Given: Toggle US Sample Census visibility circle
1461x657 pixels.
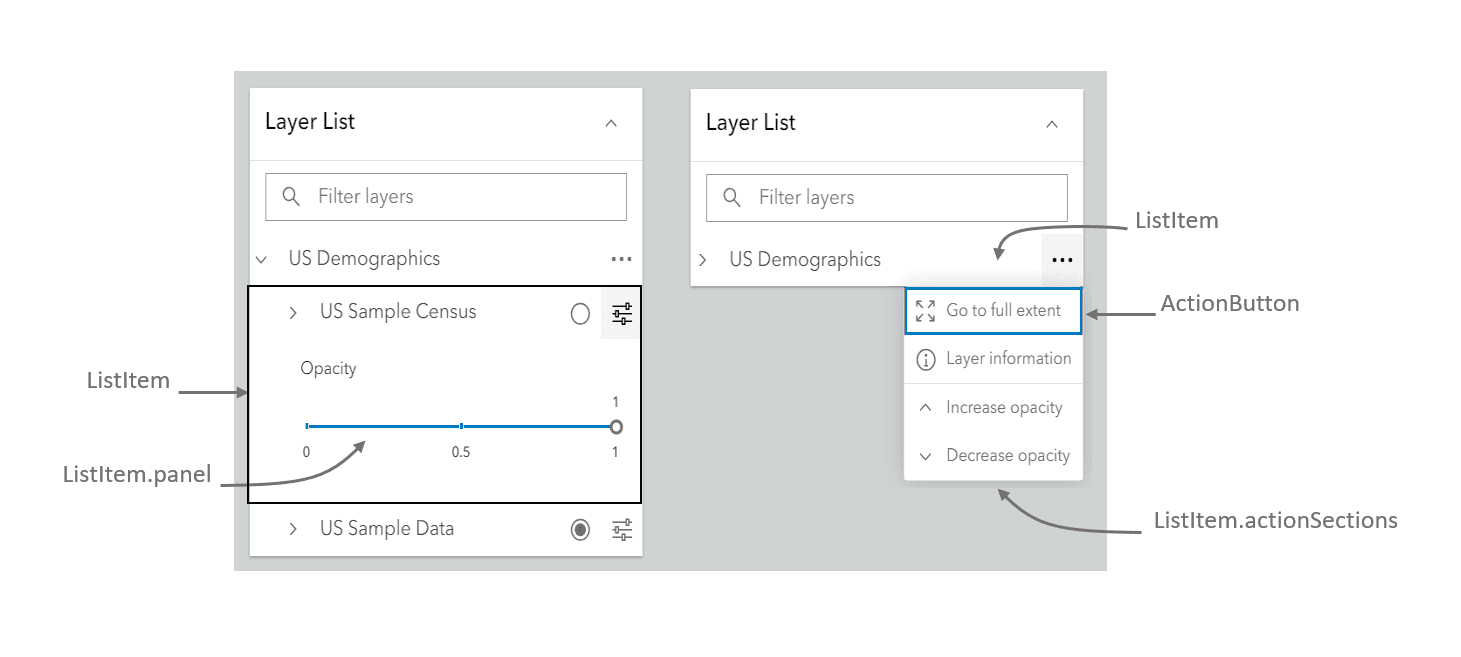Looking at the screenshot, I should (x=580, y=313).
